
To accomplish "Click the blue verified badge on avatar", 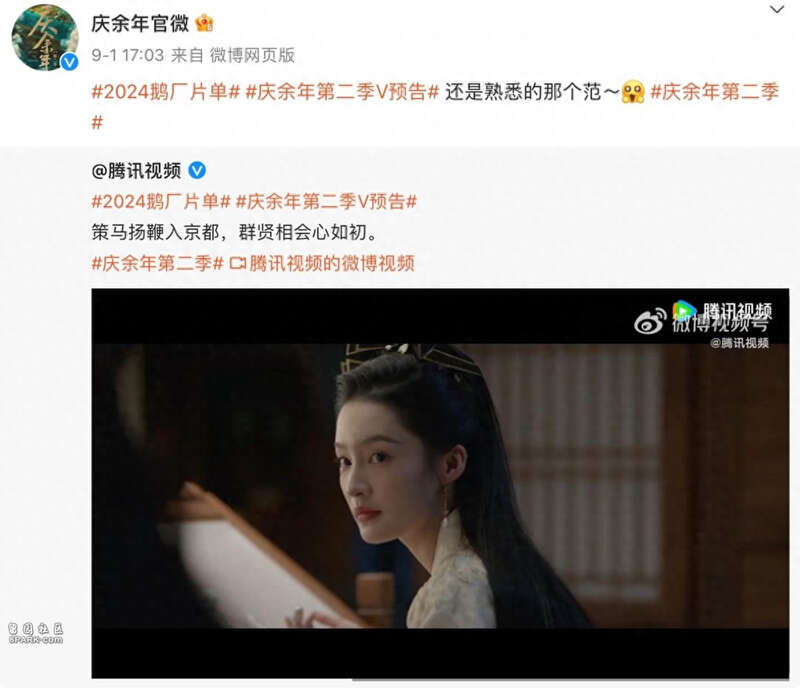I will click(x=69, y=62).
